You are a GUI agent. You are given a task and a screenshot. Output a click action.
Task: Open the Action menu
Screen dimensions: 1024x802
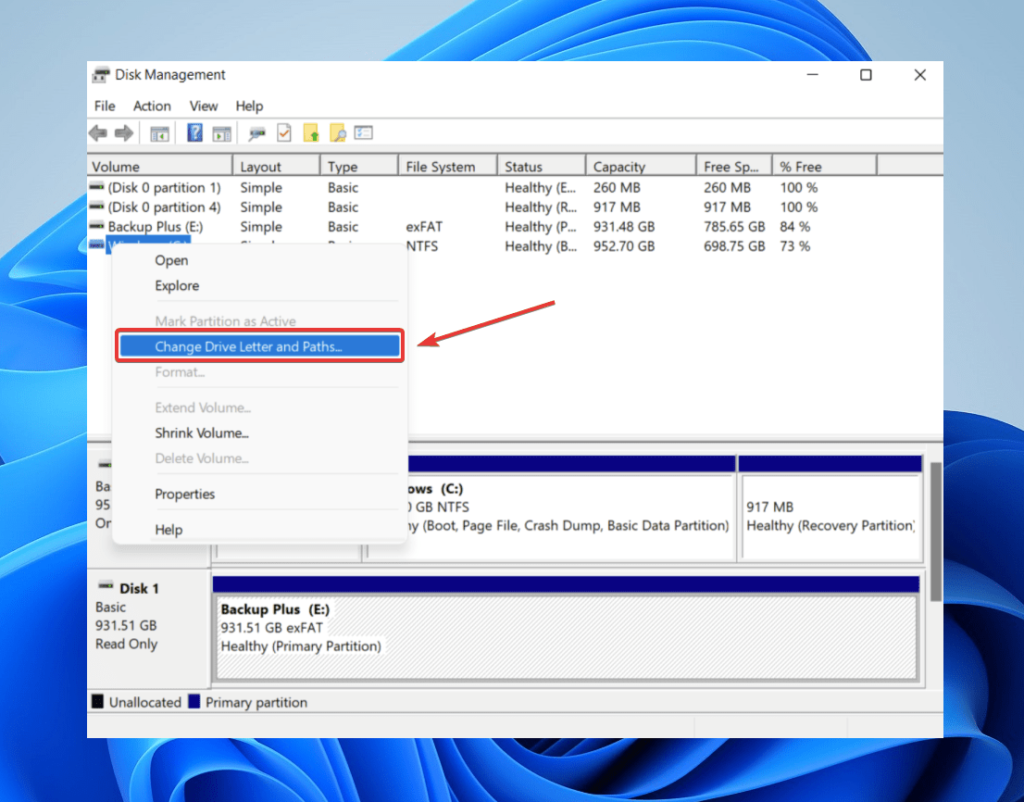click(151, 106)
